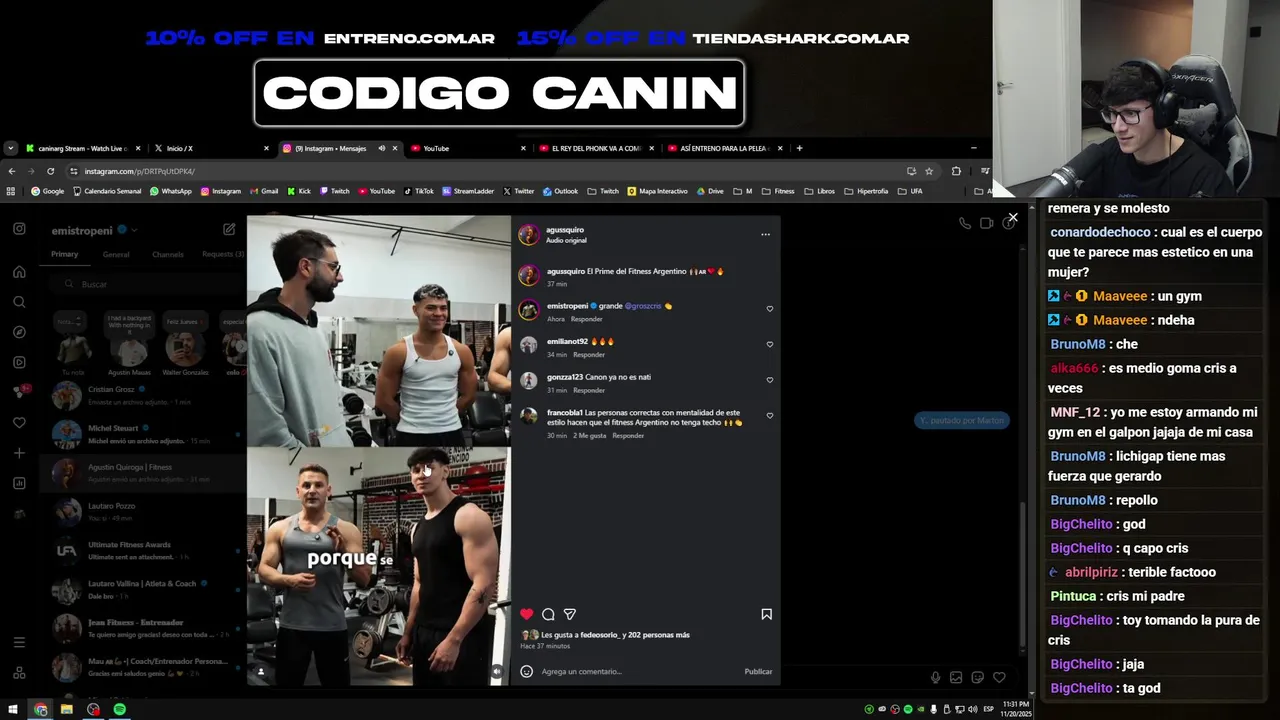1280x720 pixels.
Task: Reply to emilianot92's comment
Action: point(589,354)
